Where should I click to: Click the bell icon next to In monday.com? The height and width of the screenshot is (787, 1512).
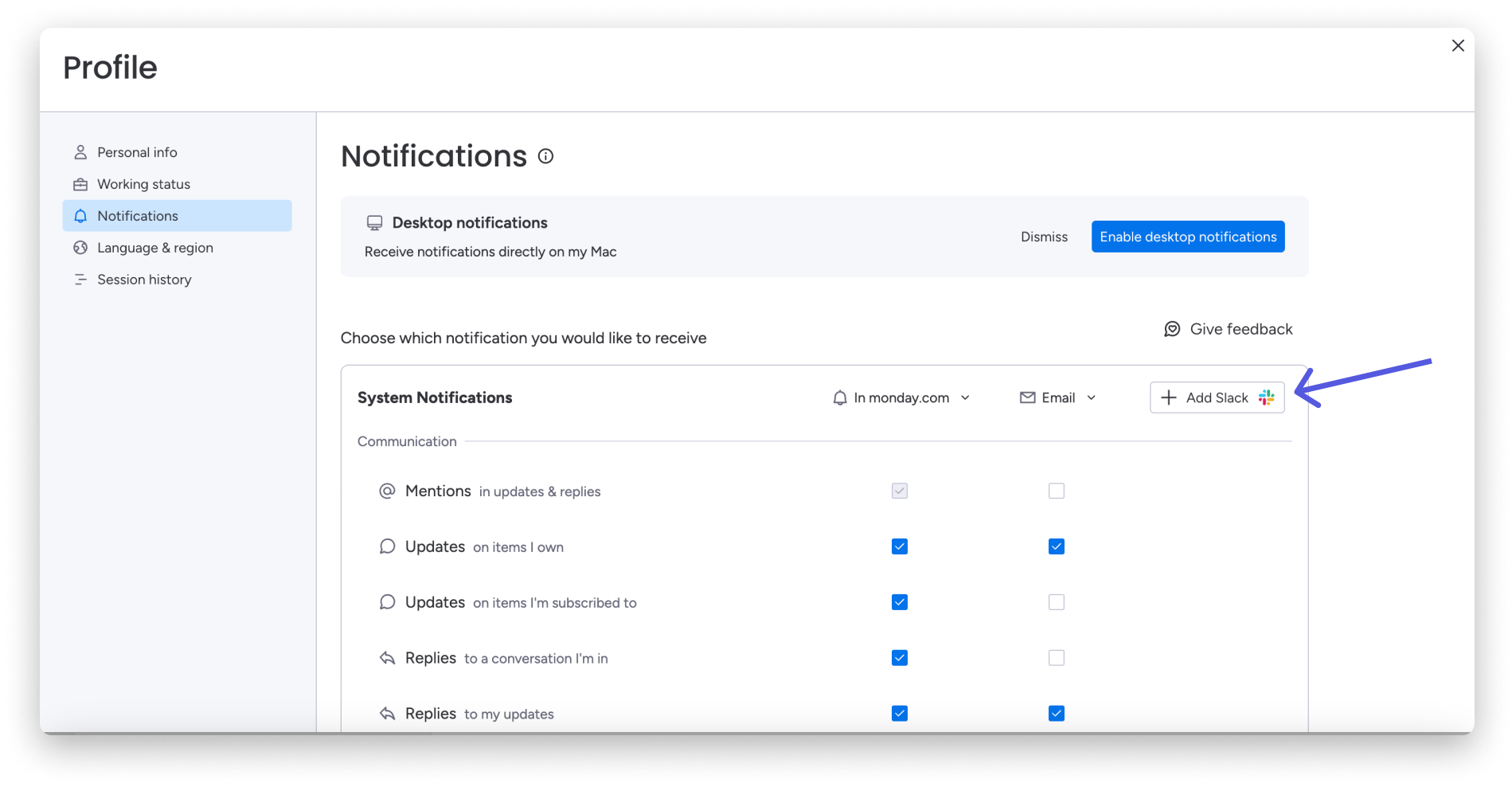coord(840,397)
